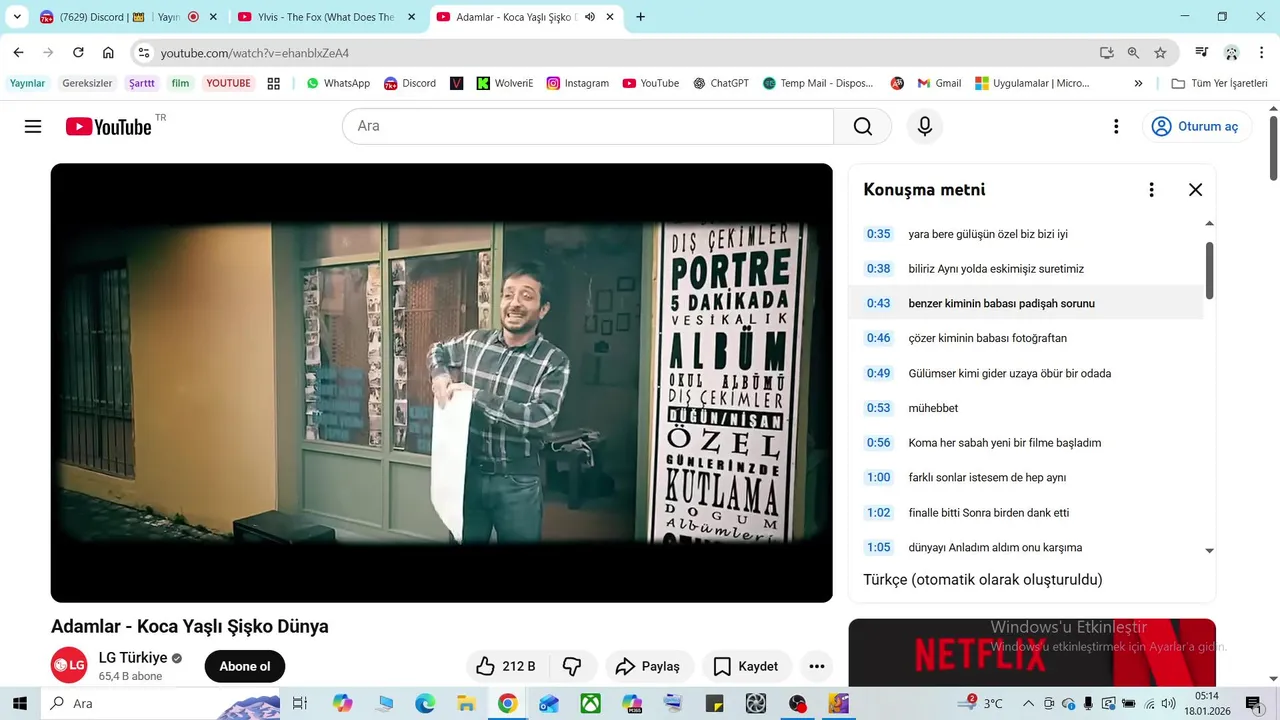Close the Konuşma metni transcript panel
1280x720 pixels.
point(1195,189)
